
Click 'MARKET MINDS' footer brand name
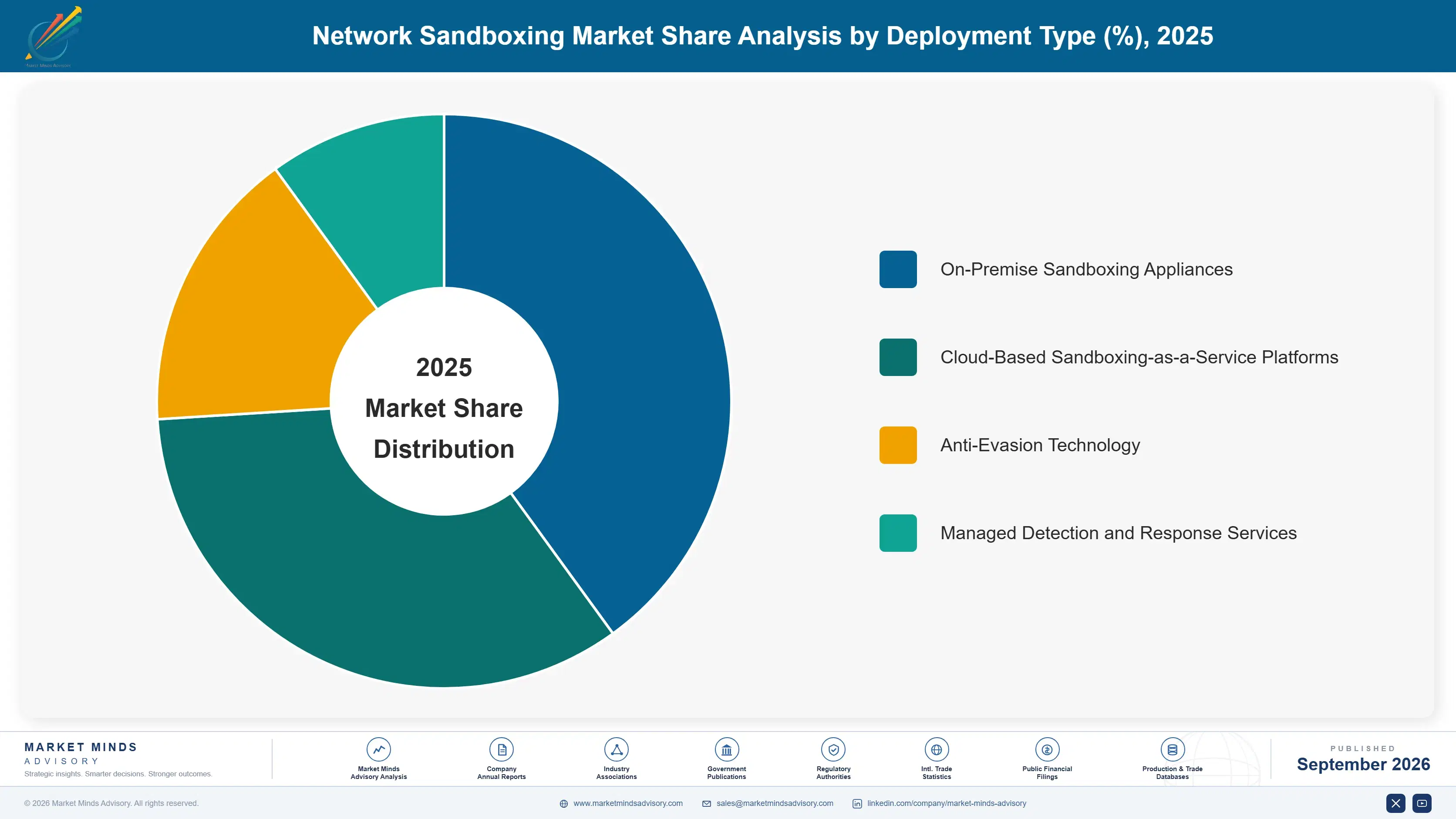81,747
